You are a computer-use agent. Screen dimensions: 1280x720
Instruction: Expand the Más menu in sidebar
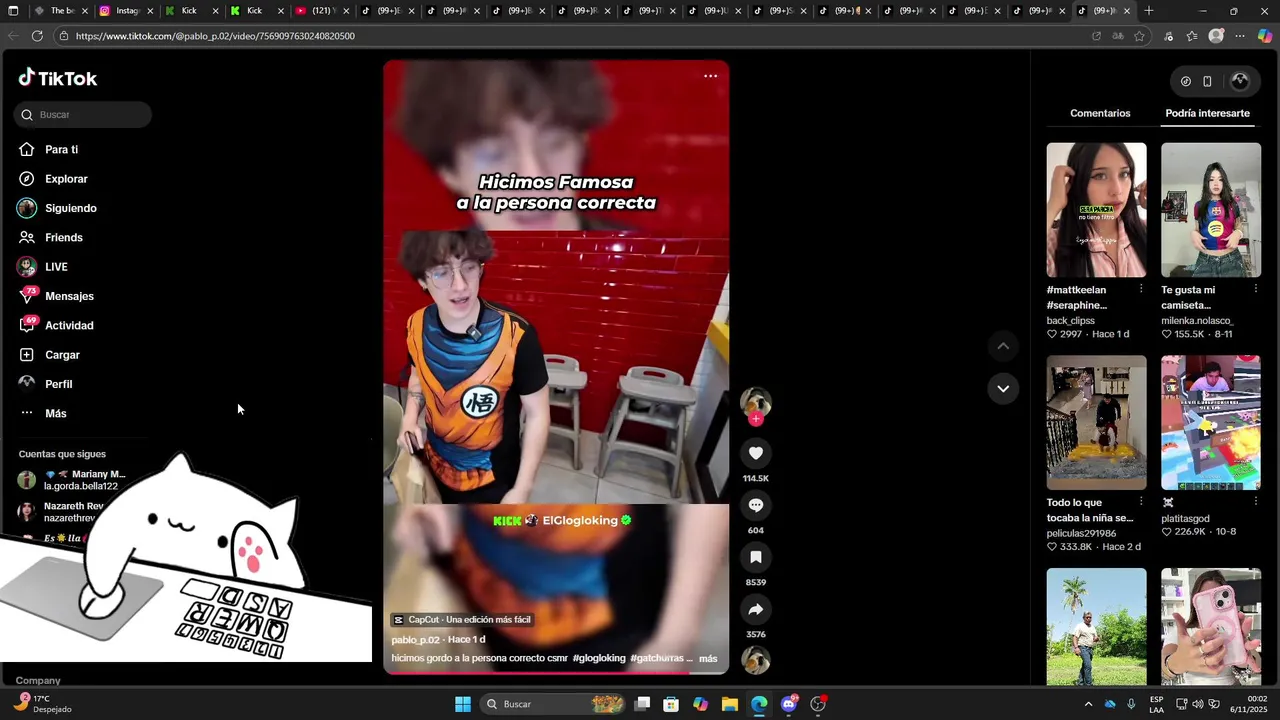coord(55,414)
